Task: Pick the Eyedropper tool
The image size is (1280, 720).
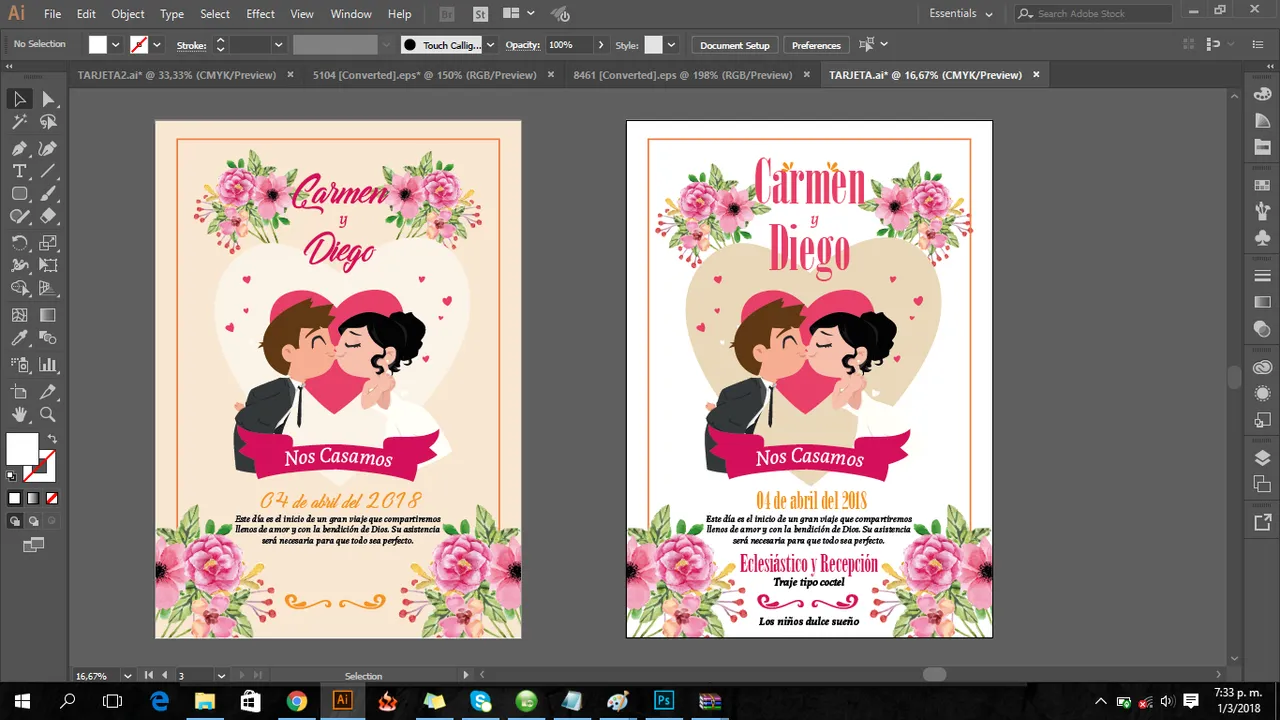Action: click(19, 338)
